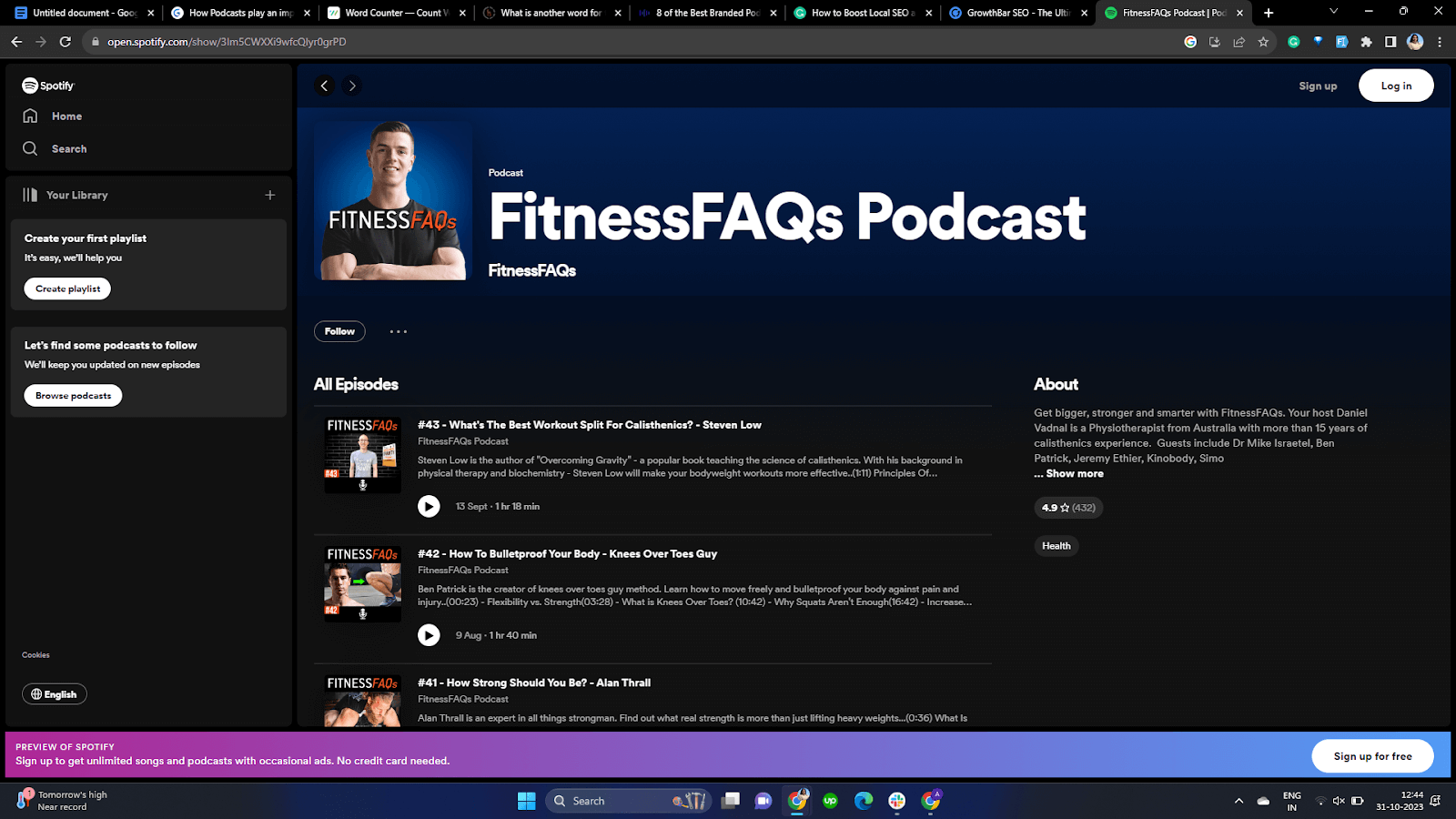
Task: Open the English language selector
Action: (55, 694)
